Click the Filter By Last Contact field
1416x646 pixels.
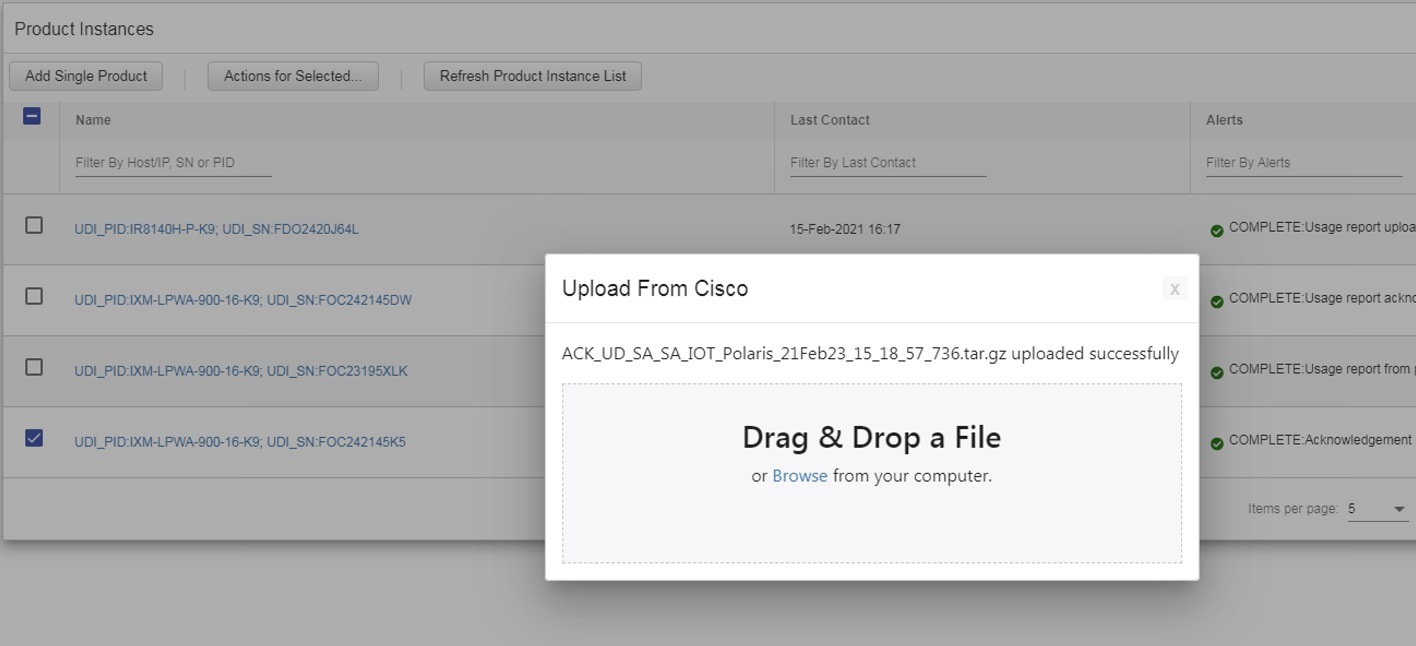pyautogui.click(x=887, y=162)
